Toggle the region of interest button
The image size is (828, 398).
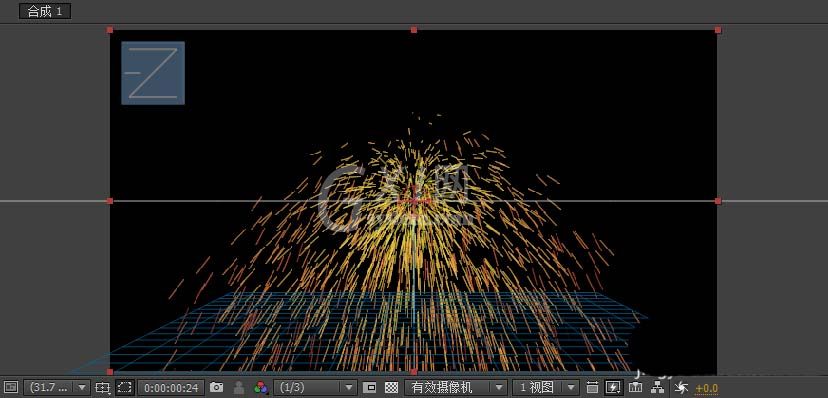point(370,387)
